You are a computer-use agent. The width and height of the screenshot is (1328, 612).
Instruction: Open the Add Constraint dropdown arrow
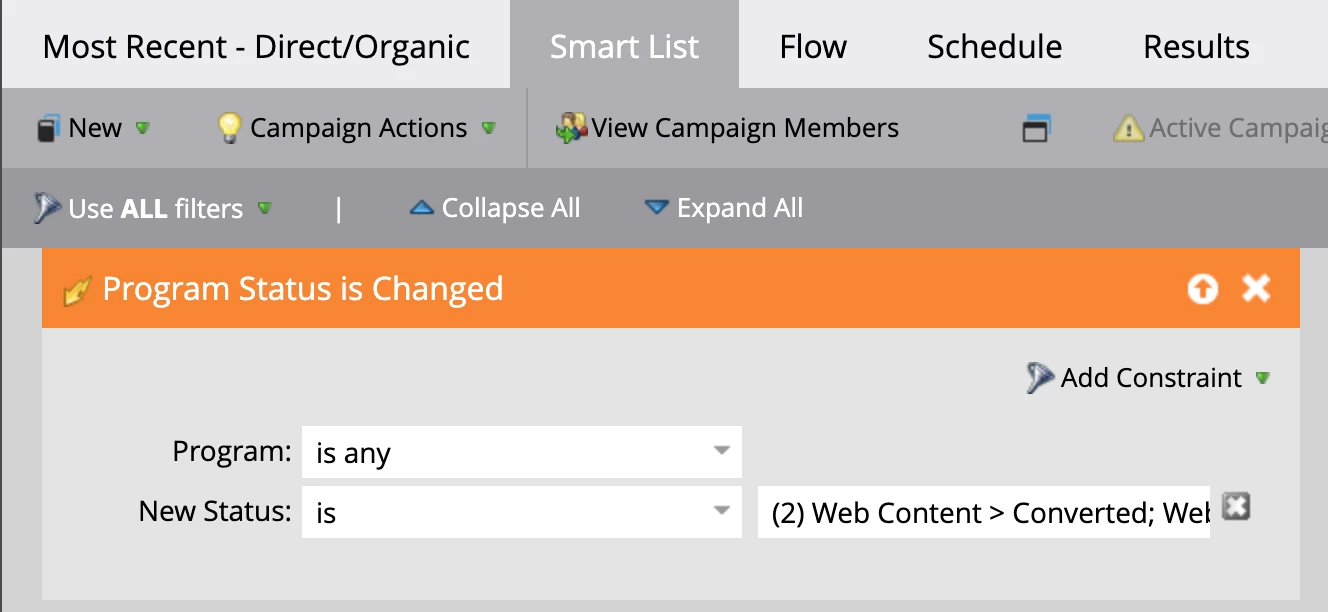point(1263,378)
